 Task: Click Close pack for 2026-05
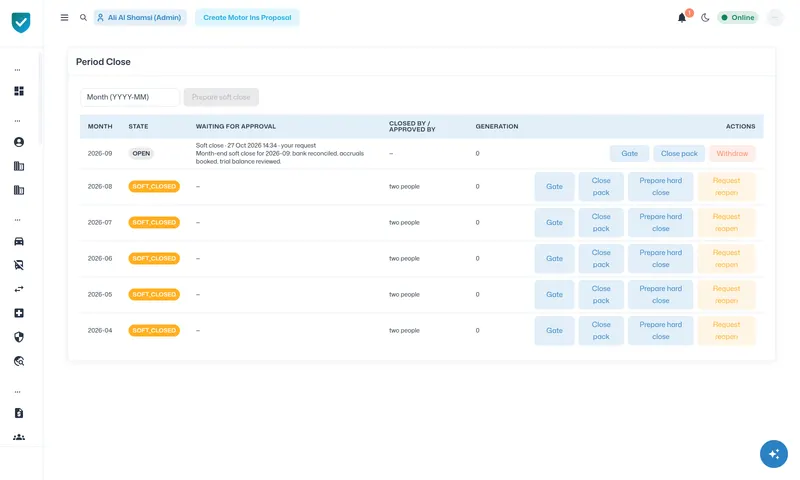coord(601,294)
